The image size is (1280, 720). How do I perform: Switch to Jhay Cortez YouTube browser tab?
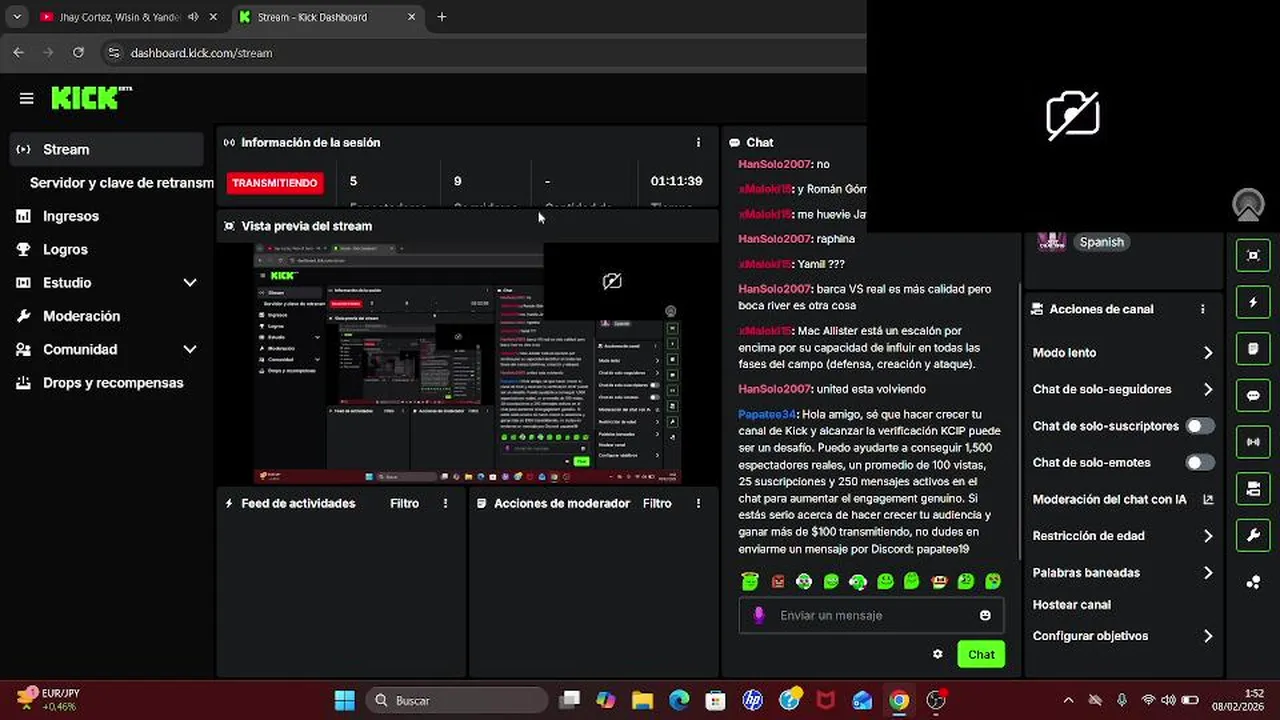[x=128, y=17]
